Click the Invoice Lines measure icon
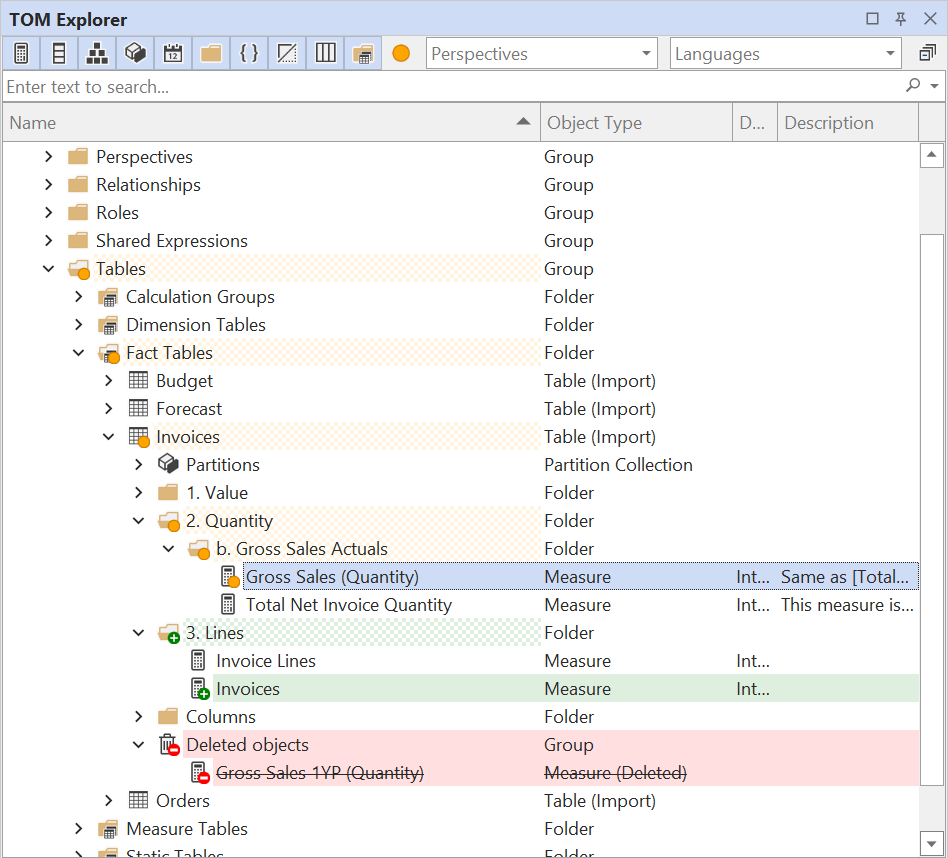Screen dimensions: 948x858 coord(198,660)
